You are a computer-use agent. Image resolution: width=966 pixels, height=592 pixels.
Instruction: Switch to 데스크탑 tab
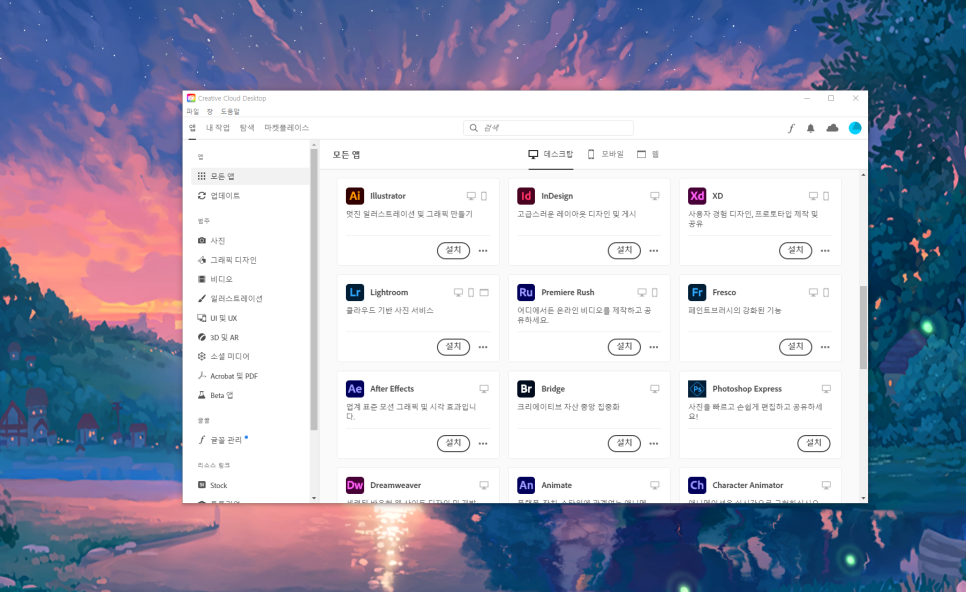551,154
